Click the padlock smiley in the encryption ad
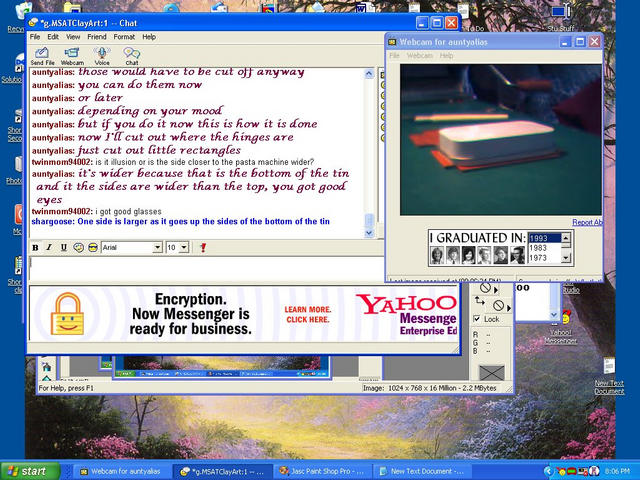Image resolution: width=640 pixels, height=480 pixels. pos(67,314)
